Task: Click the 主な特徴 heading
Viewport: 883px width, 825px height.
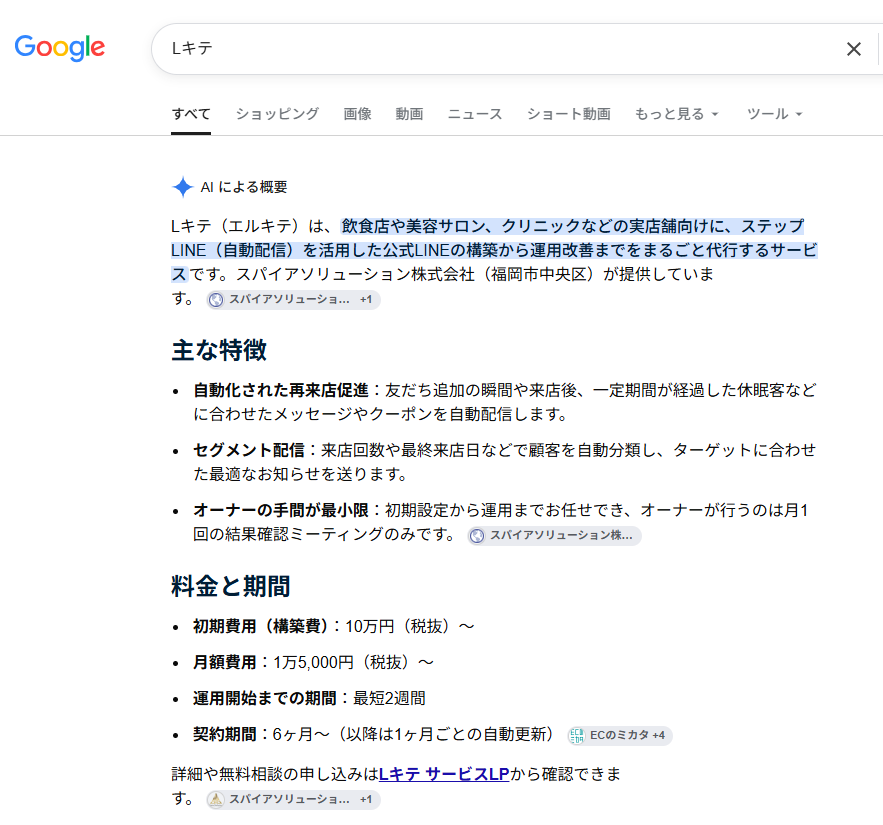Action: coord(219,350)
